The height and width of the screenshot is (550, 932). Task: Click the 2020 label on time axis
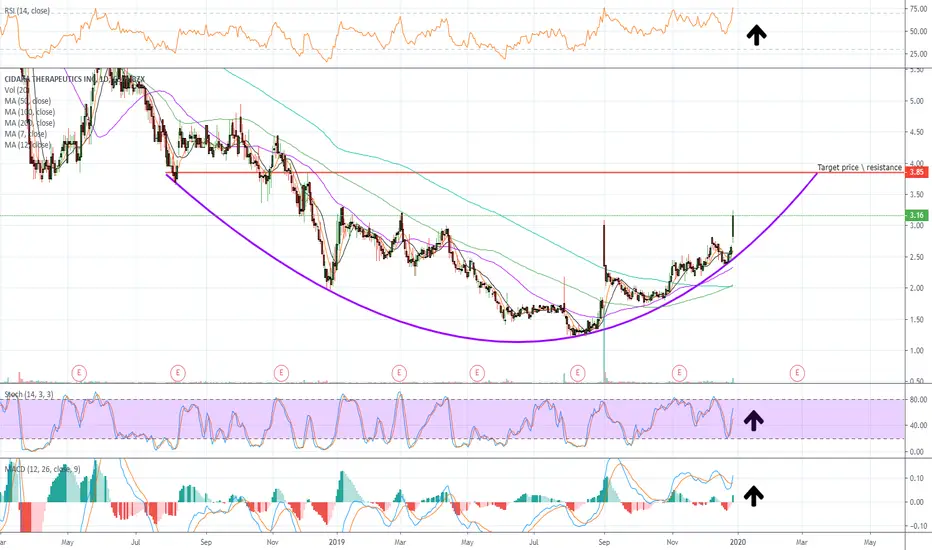point(737,542)
